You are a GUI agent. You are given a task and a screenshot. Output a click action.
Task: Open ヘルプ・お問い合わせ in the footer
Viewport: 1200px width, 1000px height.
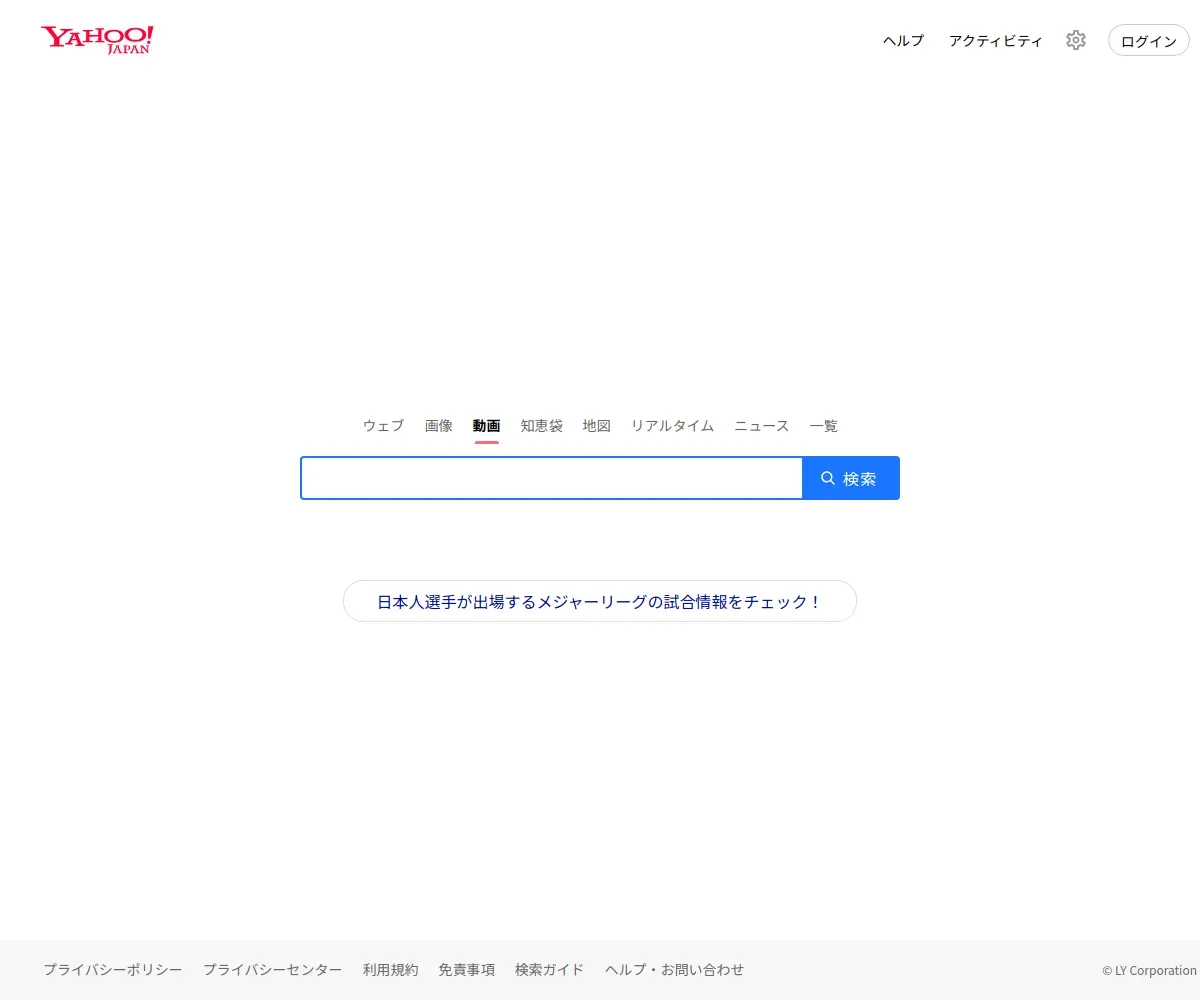pos(675,970)
